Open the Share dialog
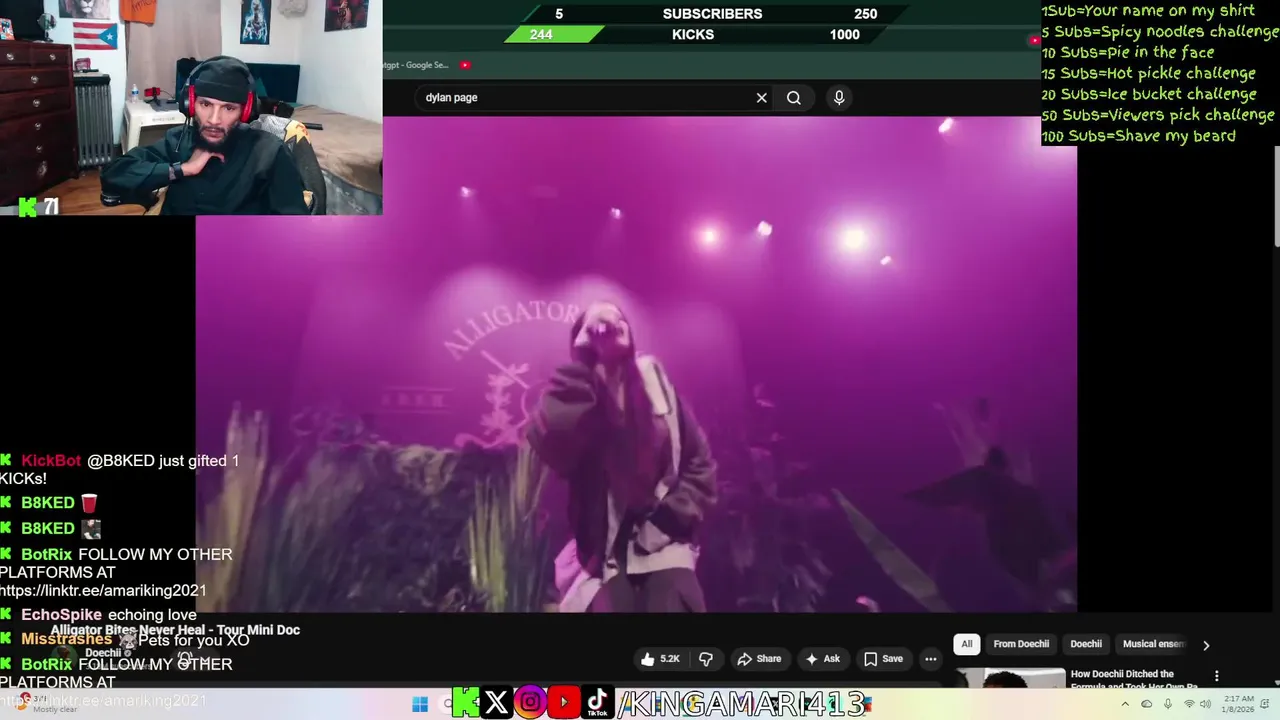Image resolution: width=1280 pixels, height=720 pixels. 759,659
